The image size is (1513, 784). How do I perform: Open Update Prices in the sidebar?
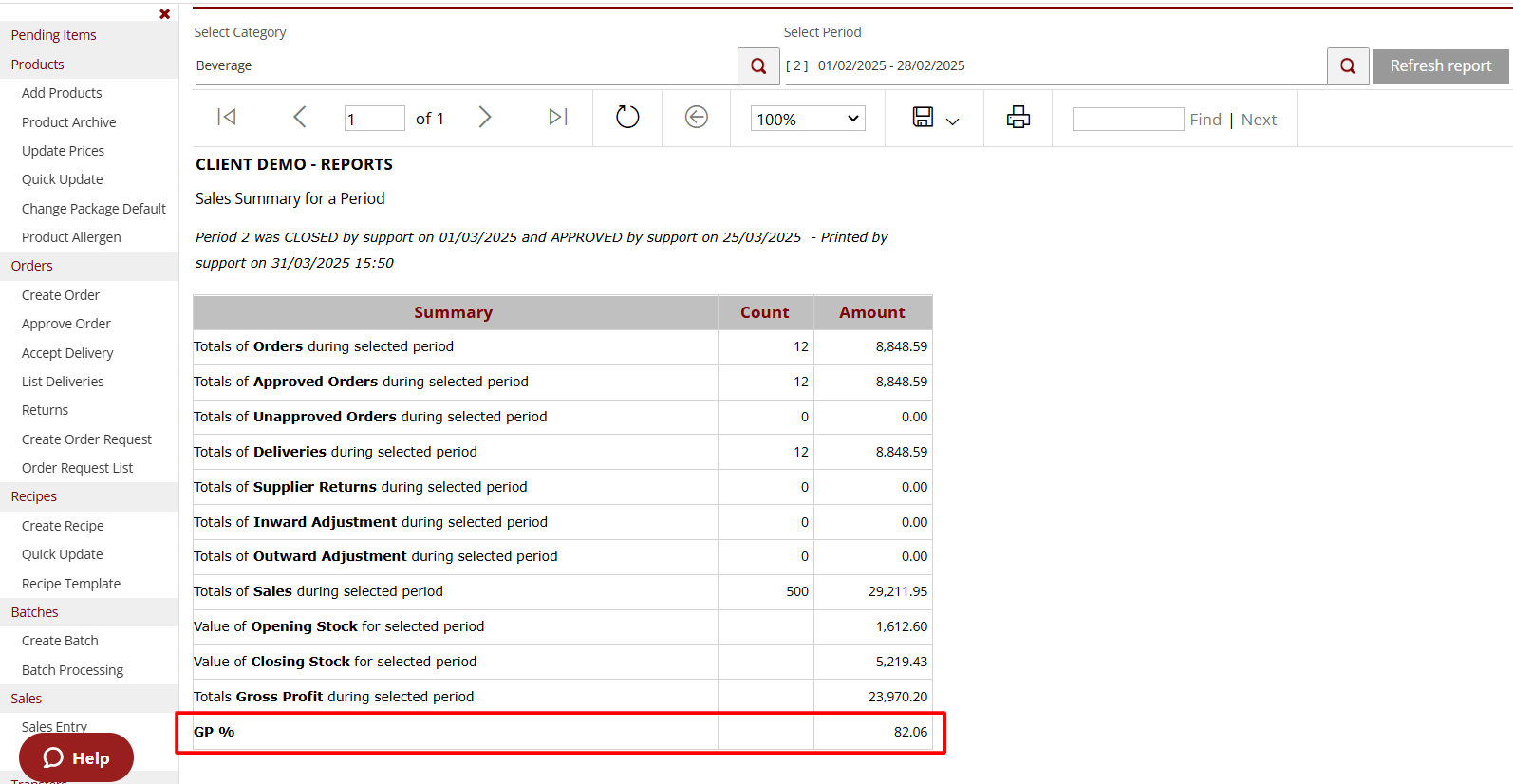coord(63,151)
